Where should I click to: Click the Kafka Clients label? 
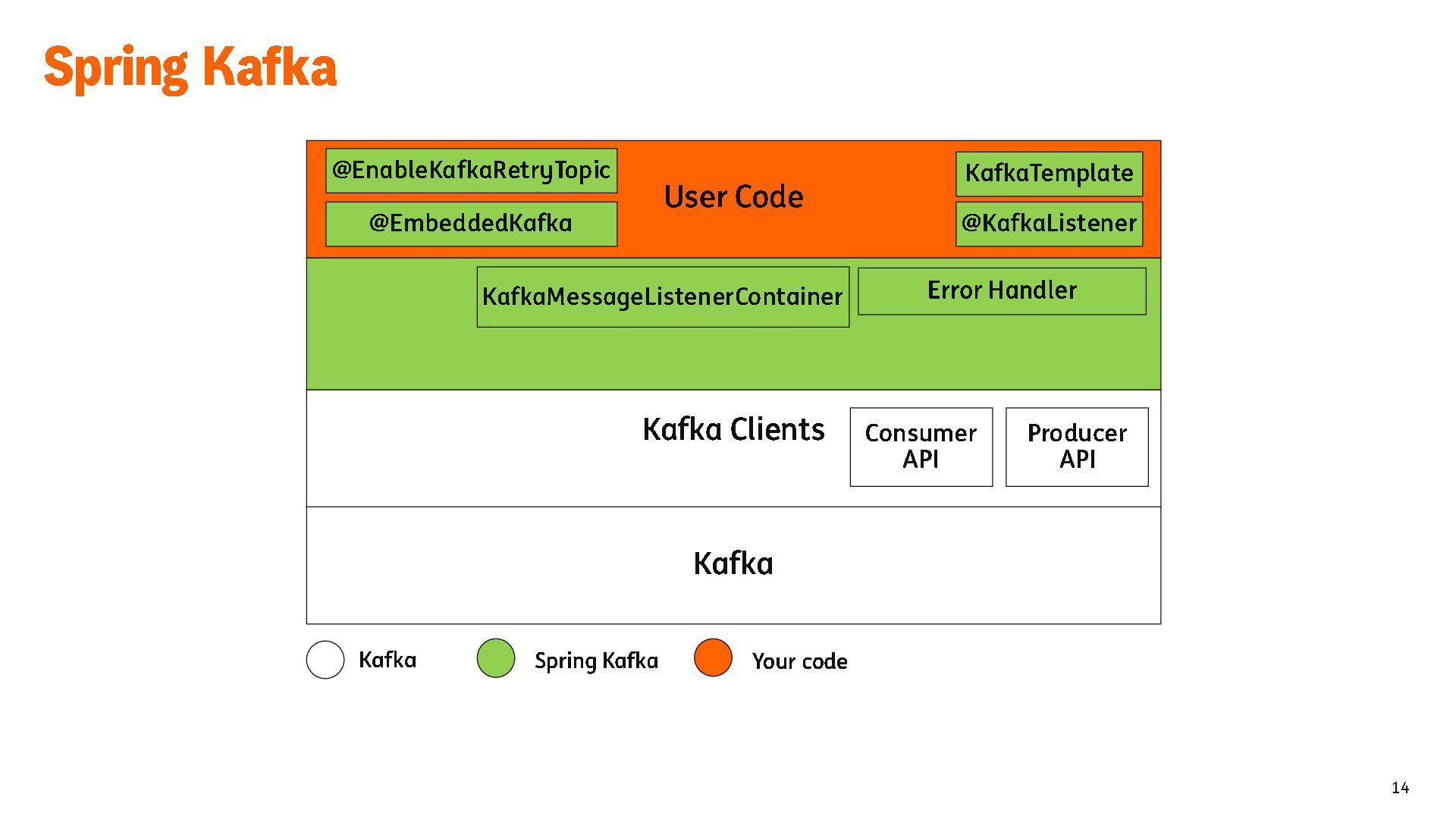tap(733, 429)
